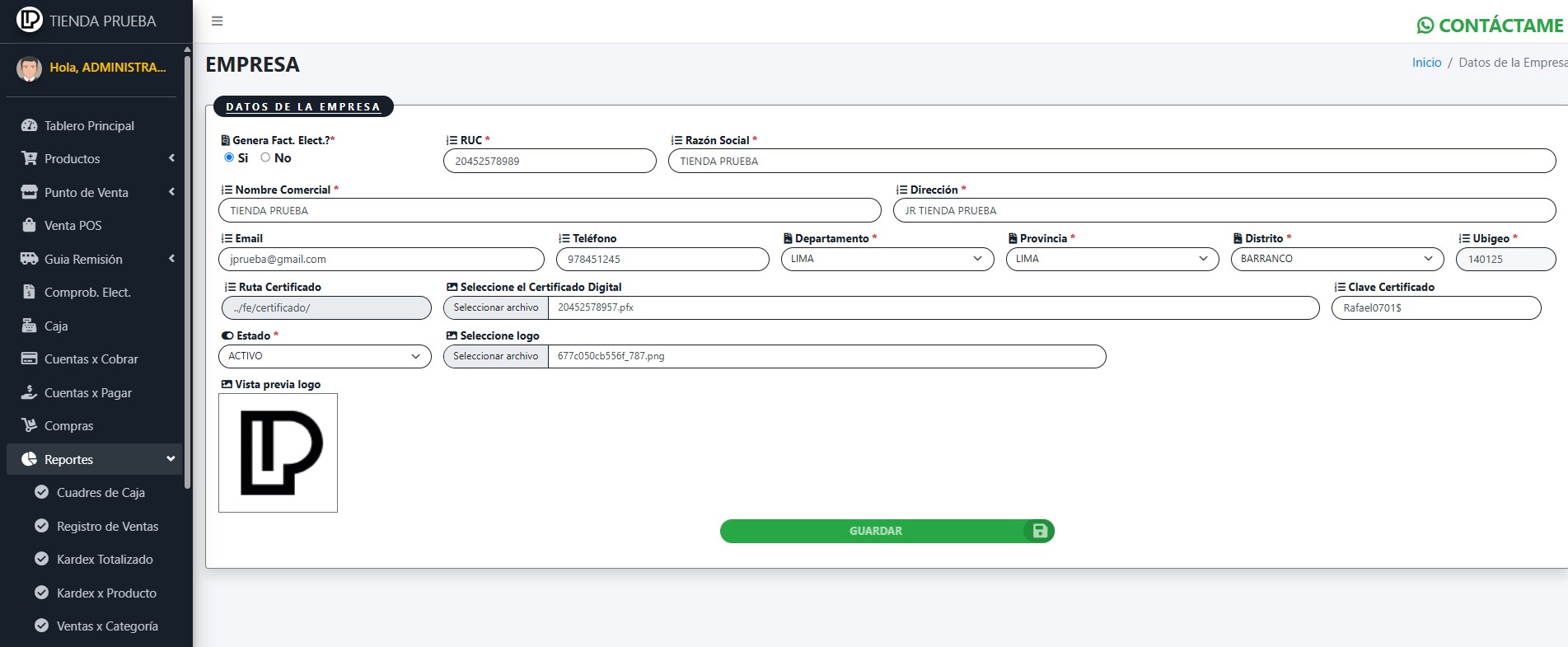Select 'Si' for Genera Fact. Elect.
The height and width of the screenshot is (647, 1568).
(229, 157)
